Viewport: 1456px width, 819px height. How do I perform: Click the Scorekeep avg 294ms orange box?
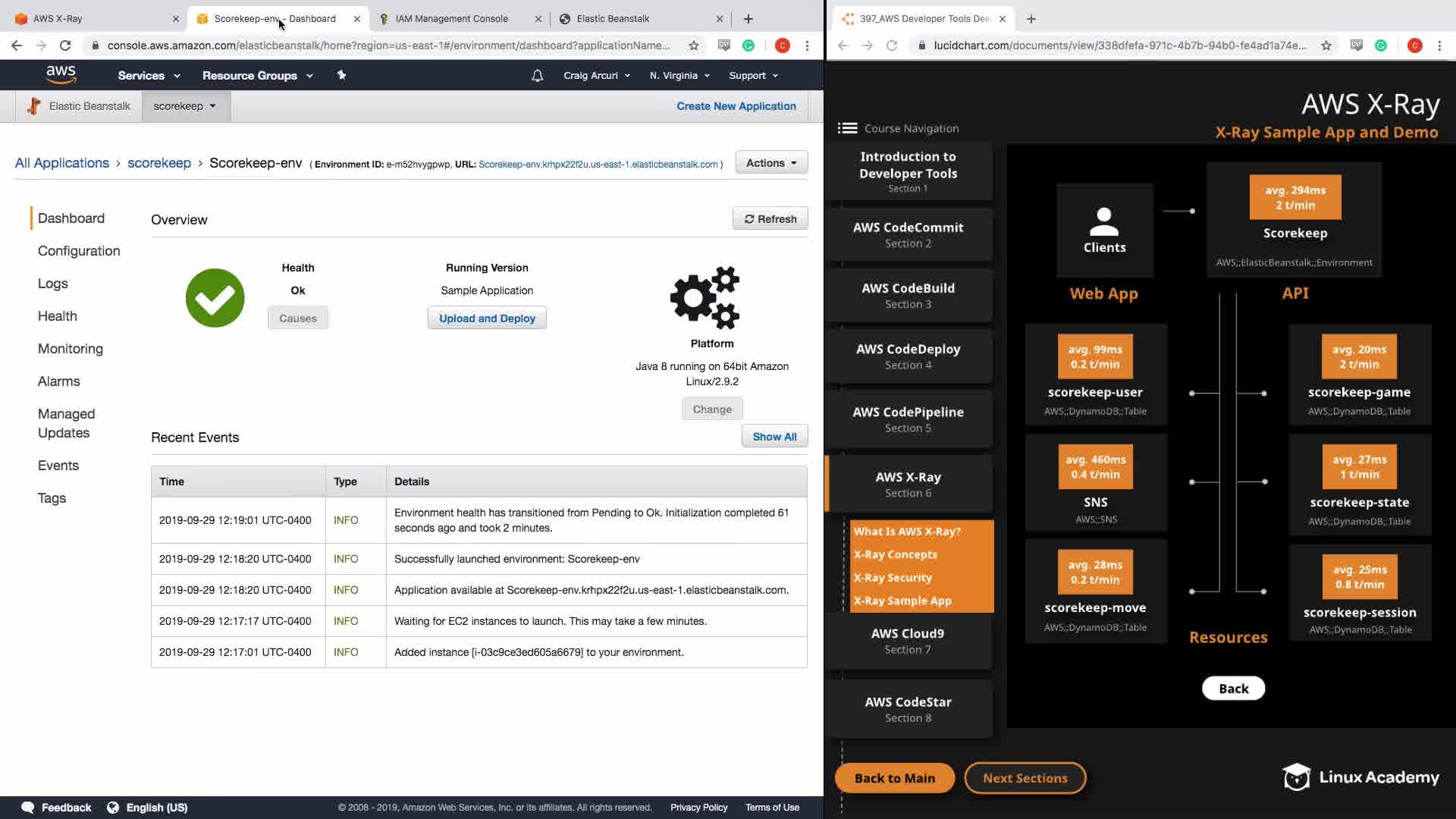(1294, 197)
